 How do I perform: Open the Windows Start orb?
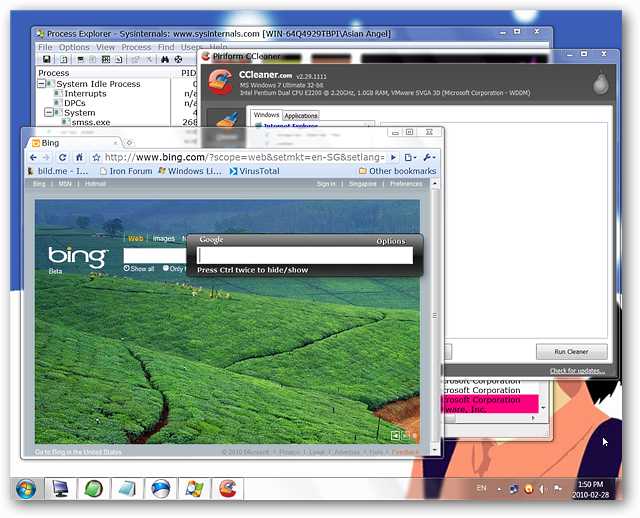click(26, 489)
